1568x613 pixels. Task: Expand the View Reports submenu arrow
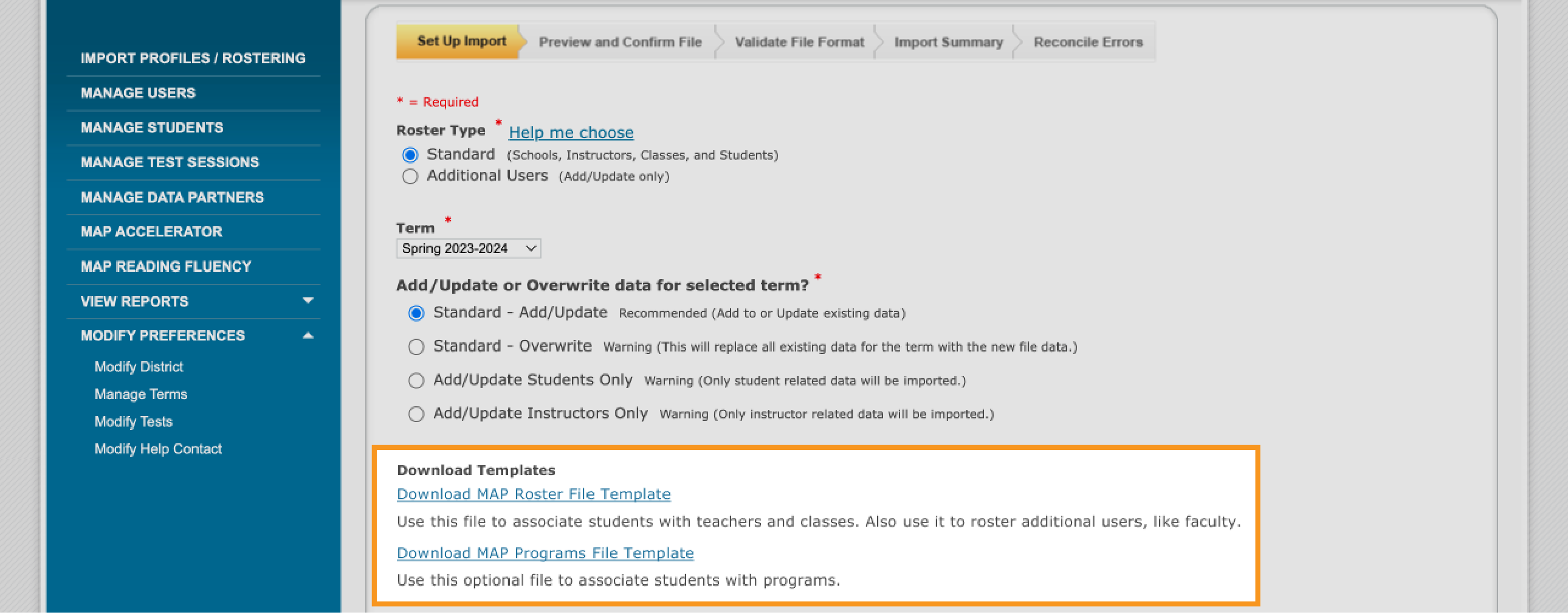click(308, 300)
